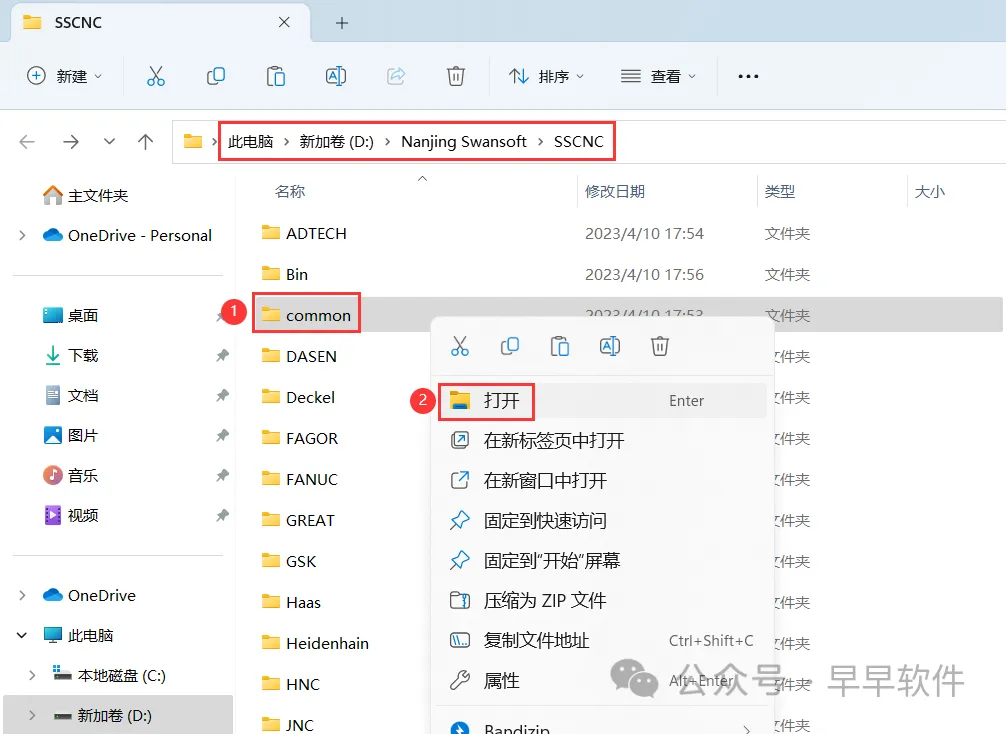This screenshot has height=734, width=1006.
Task: Go forward with the forward arrow
Action: pos(71,141)
